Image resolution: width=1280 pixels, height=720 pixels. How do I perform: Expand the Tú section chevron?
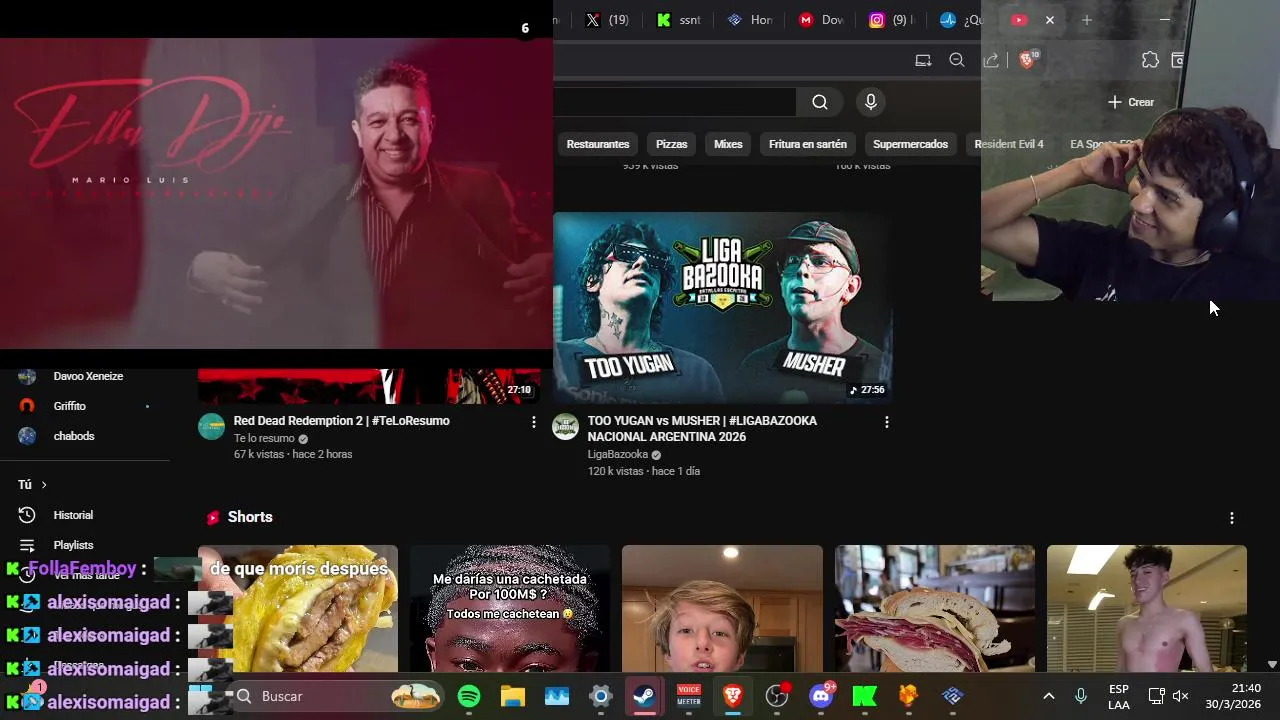(43, 485)
